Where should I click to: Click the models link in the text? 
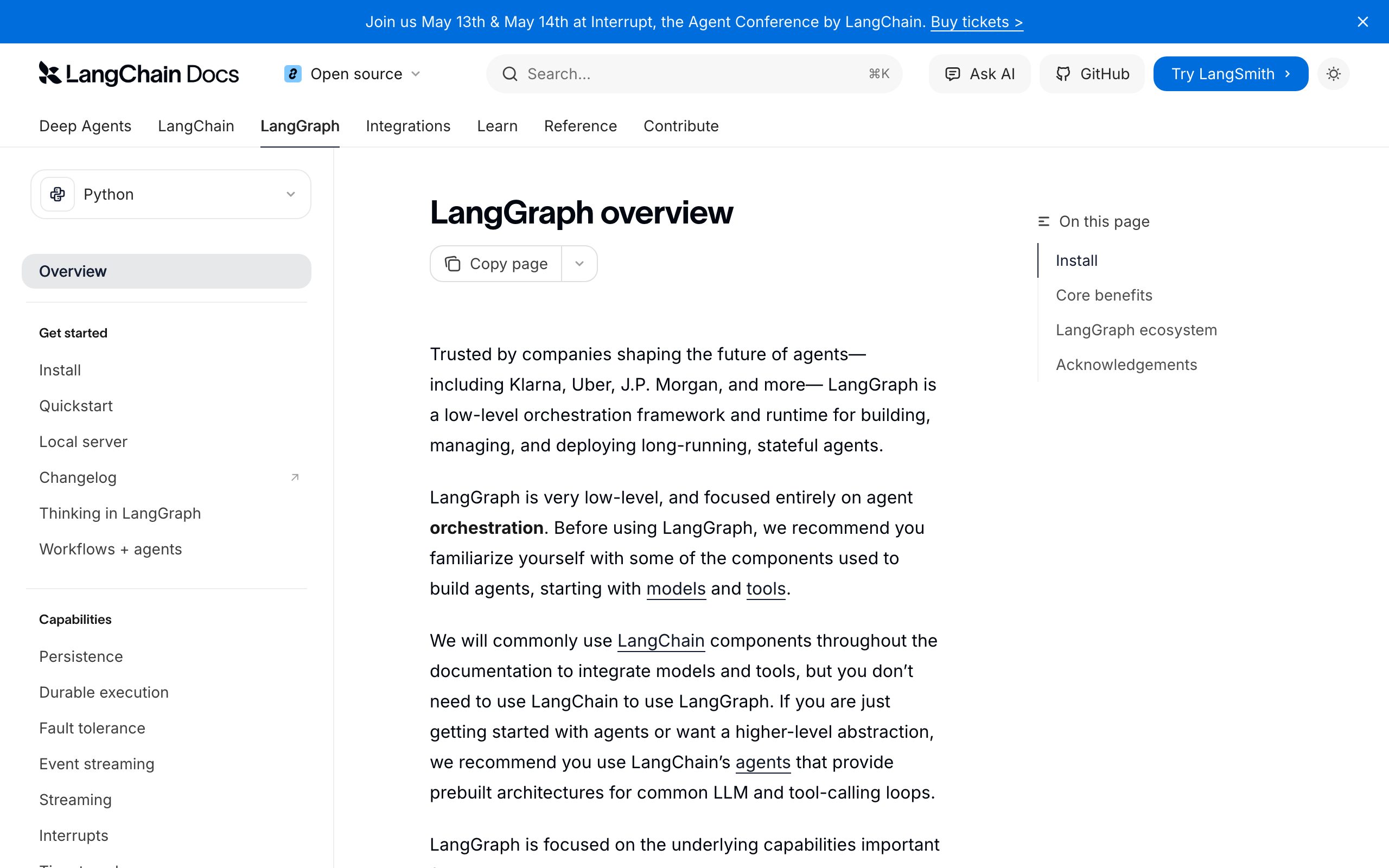tap(676, 589)
